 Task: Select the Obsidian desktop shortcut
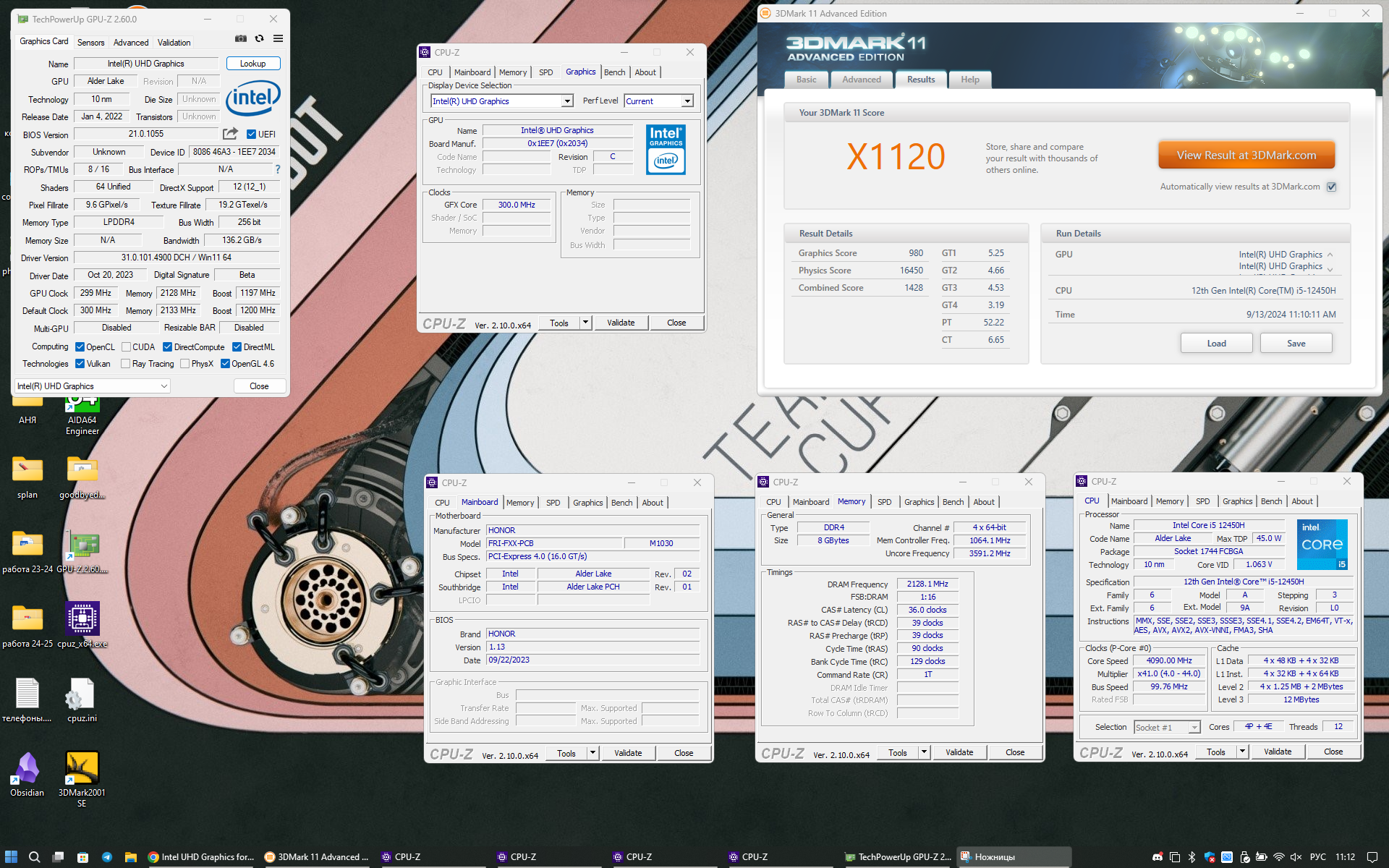pos(27,775)
